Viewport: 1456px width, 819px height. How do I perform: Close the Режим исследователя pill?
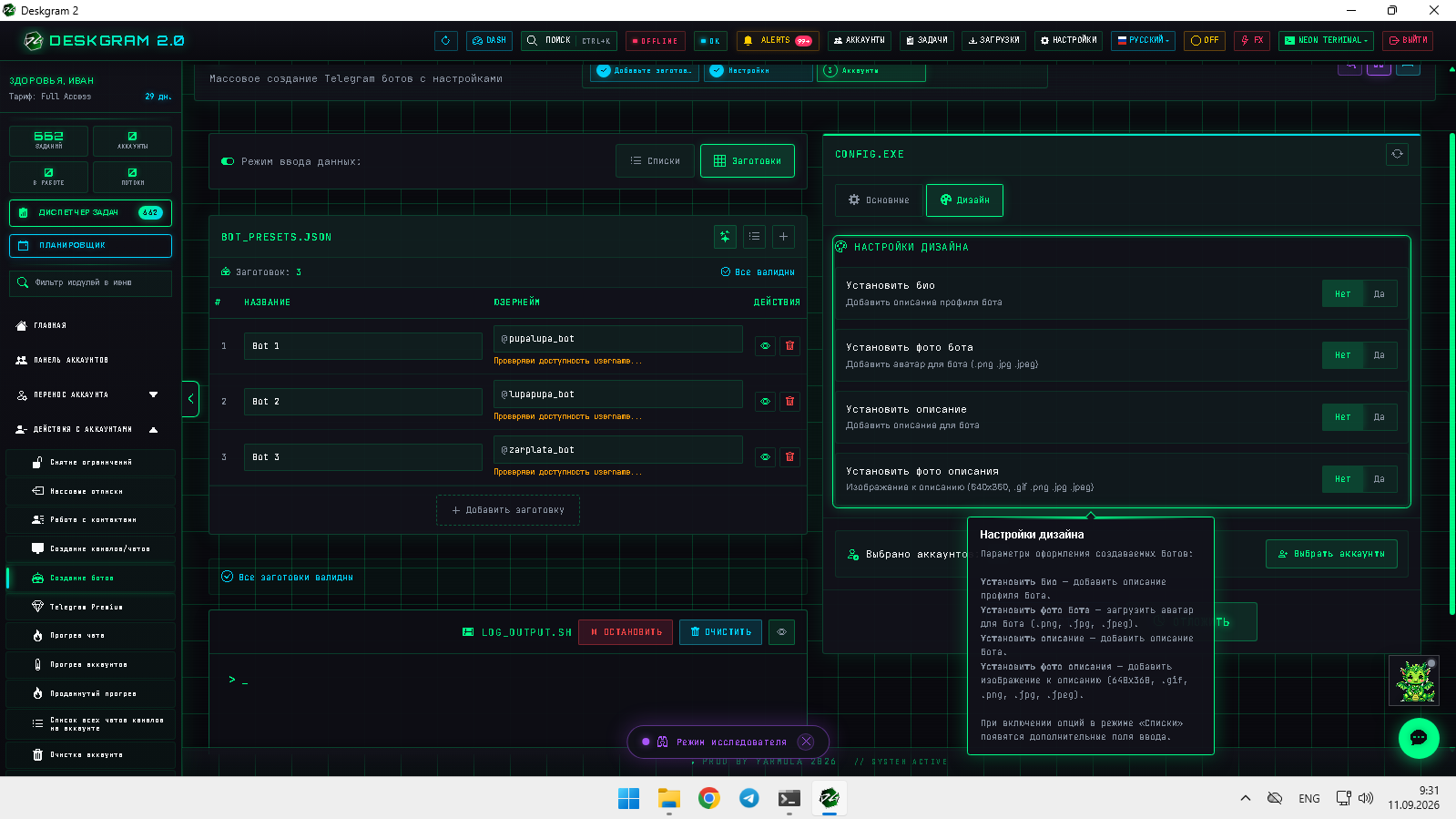806,742
